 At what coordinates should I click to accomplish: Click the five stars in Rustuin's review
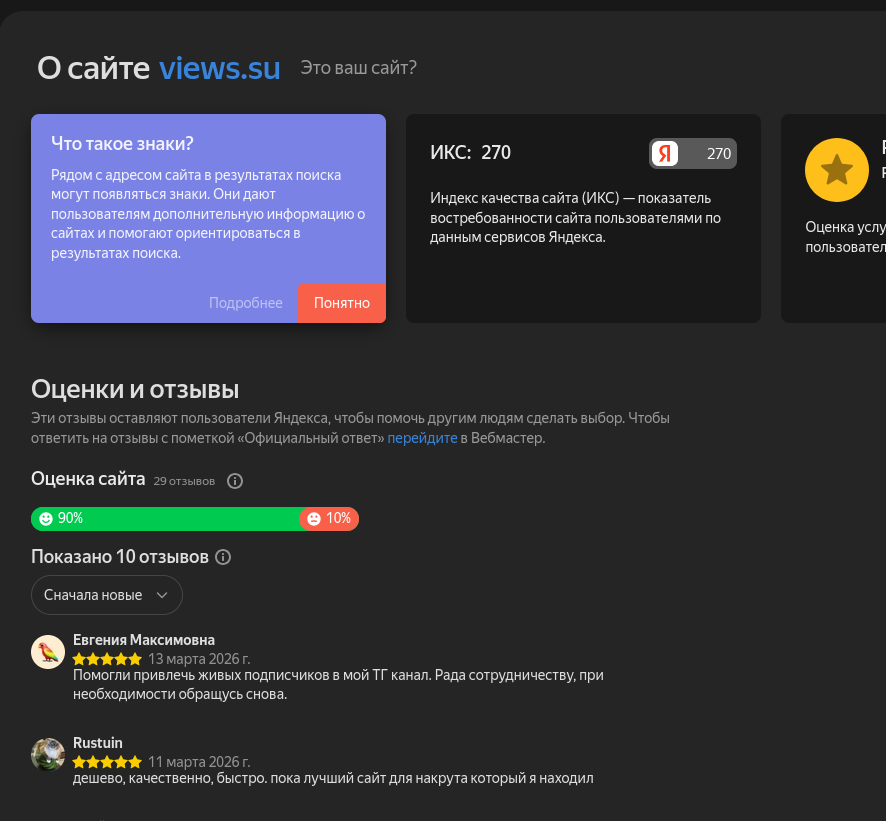pyautogui.click(x=107, y=762)
